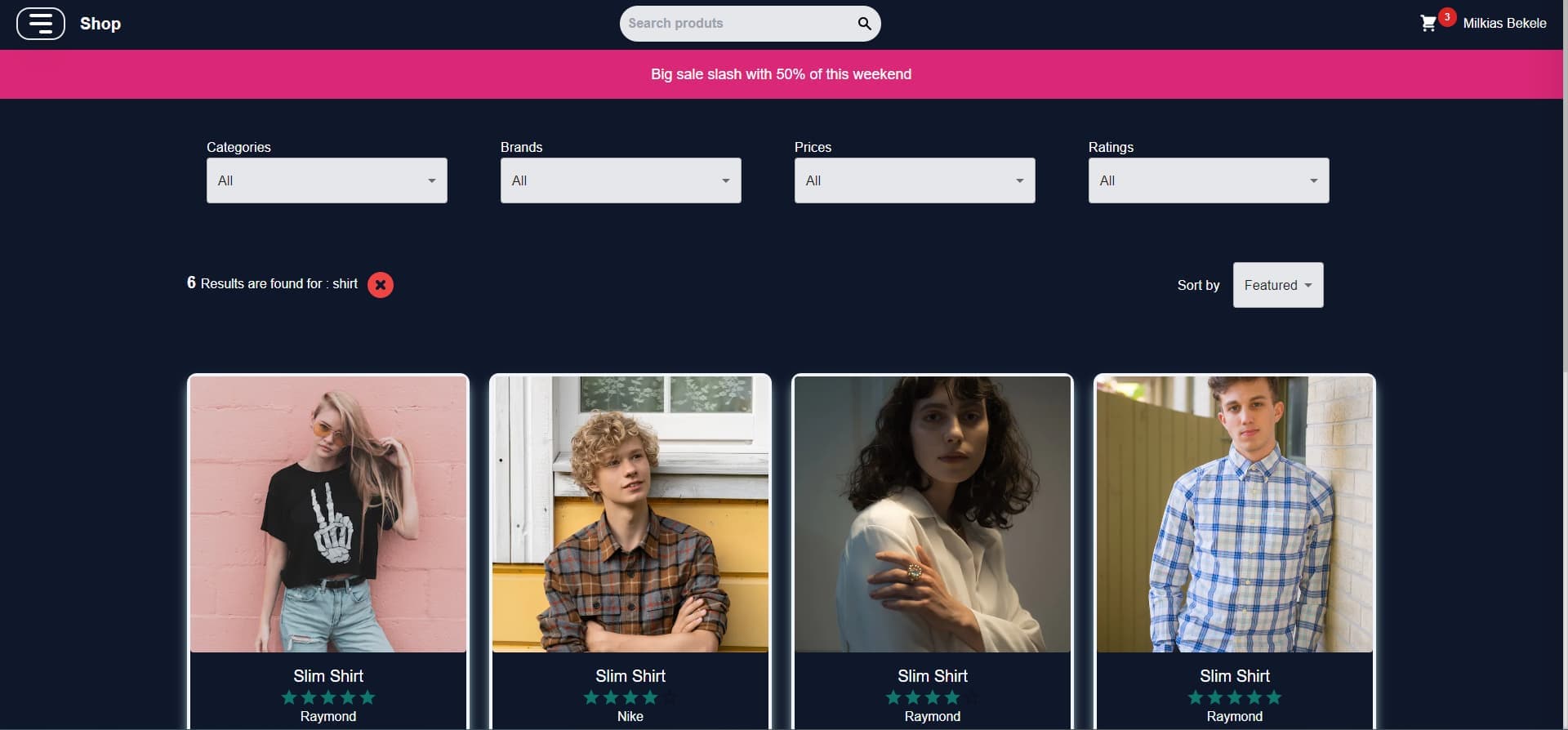The image size is (1568, 730).
Task: Click the cart badge showing 3
Action: click(x=1447, y=17)
